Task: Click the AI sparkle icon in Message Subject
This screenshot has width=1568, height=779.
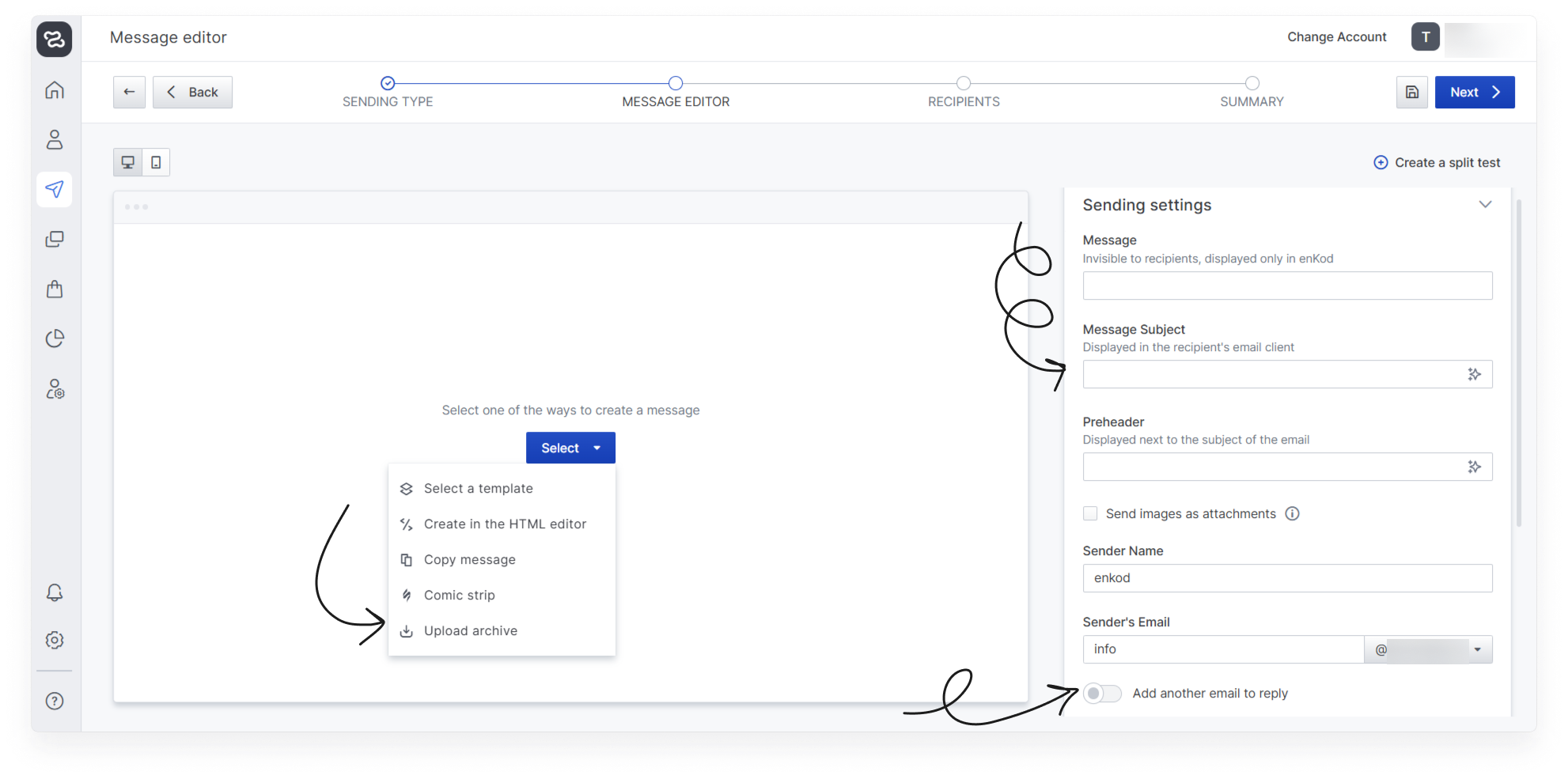Action: coord(1474,374)
